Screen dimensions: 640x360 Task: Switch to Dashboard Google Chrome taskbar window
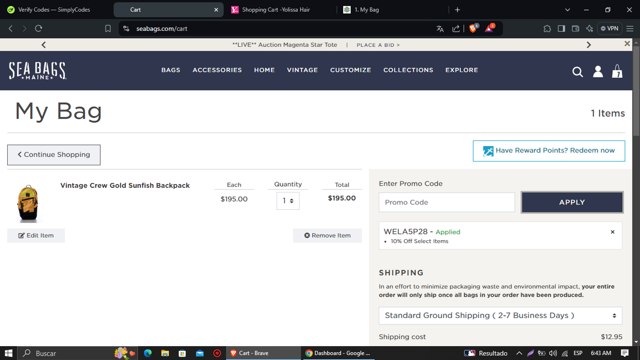pos(339,353)
